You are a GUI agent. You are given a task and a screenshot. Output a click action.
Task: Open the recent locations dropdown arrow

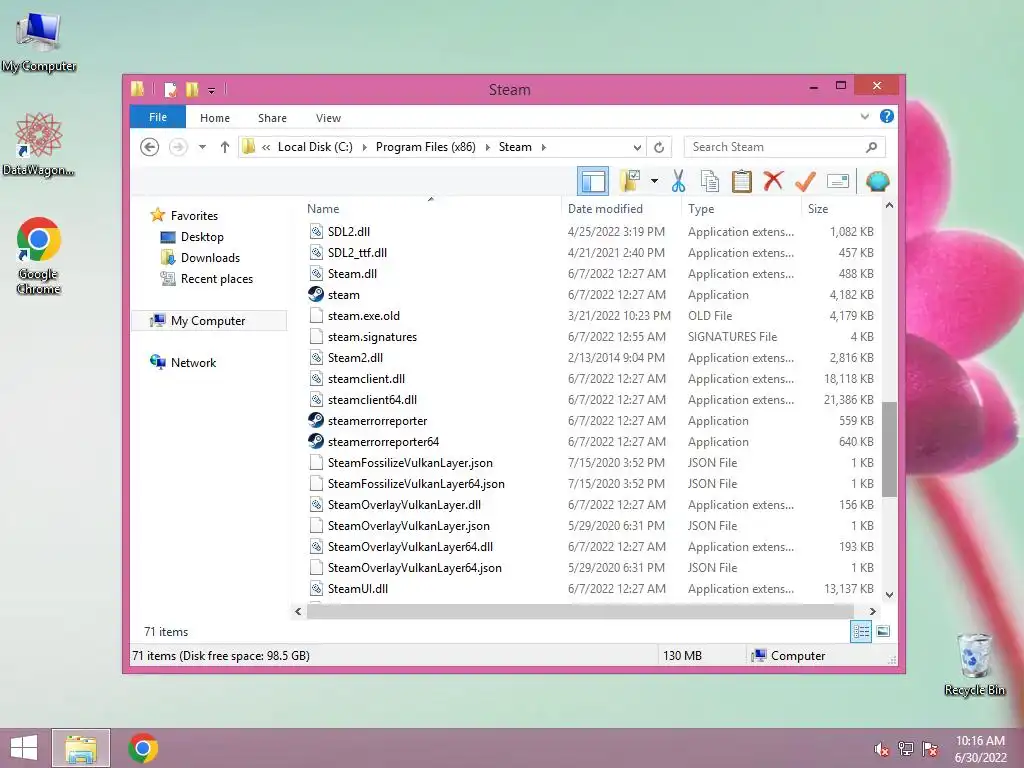coord(202,147)
